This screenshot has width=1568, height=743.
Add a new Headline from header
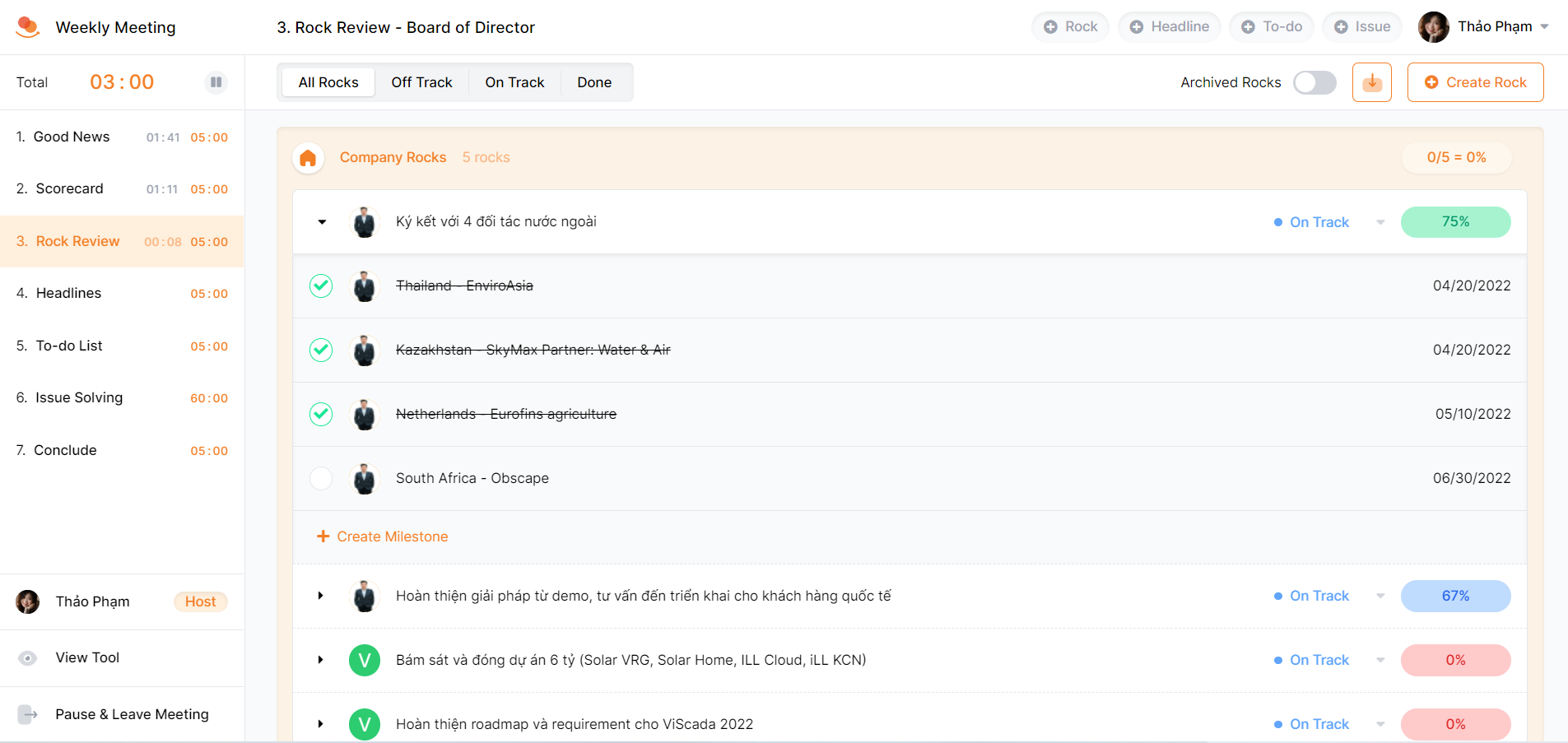pos(1169,27)
